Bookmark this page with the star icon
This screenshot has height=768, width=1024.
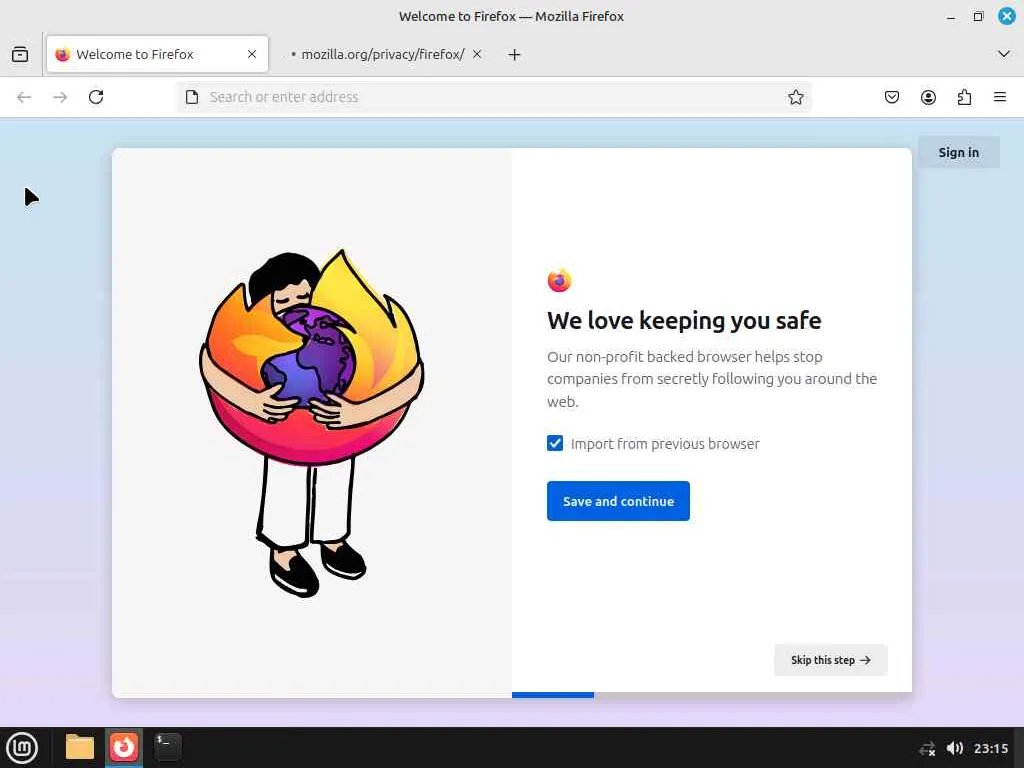(x=795, y=97)
